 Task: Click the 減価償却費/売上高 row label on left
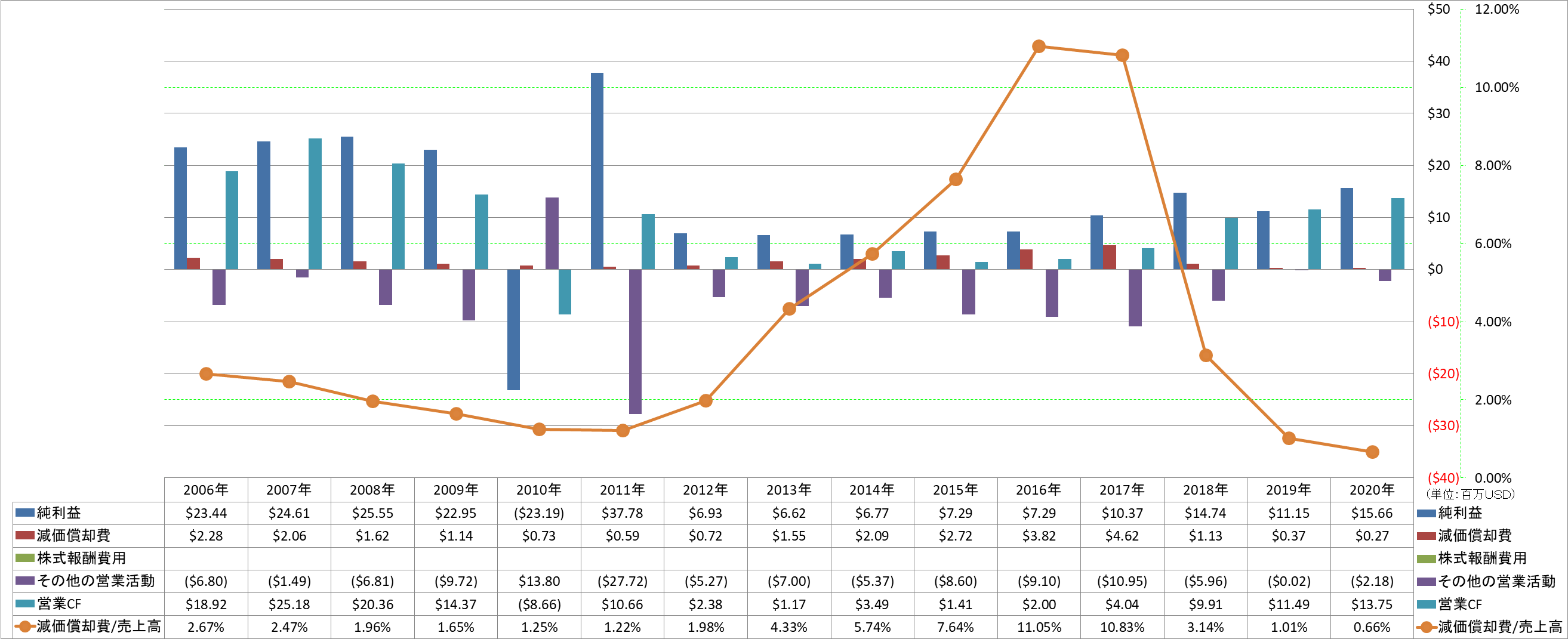tap(98, 626)
